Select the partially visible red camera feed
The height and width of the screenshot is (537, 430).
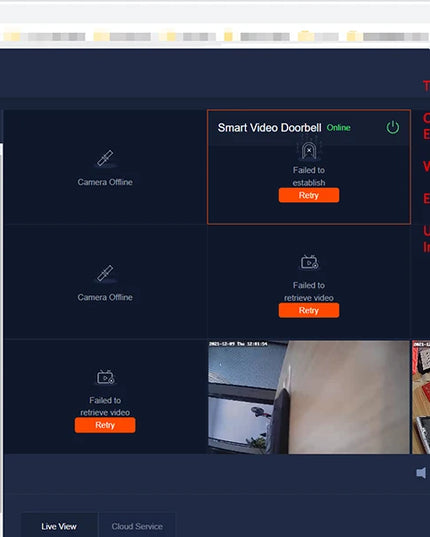pos(421,397)
